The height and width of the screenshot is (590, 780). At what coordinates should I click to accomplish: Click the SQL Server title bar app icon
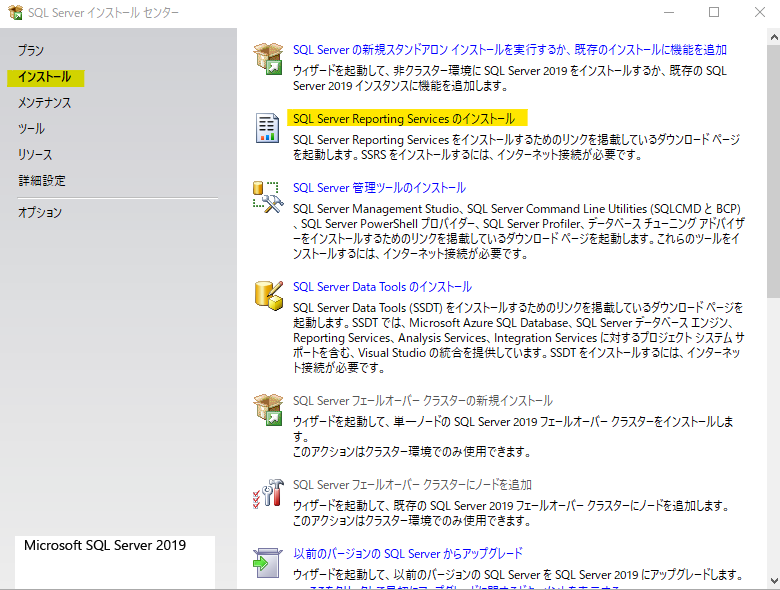(15, 13)
